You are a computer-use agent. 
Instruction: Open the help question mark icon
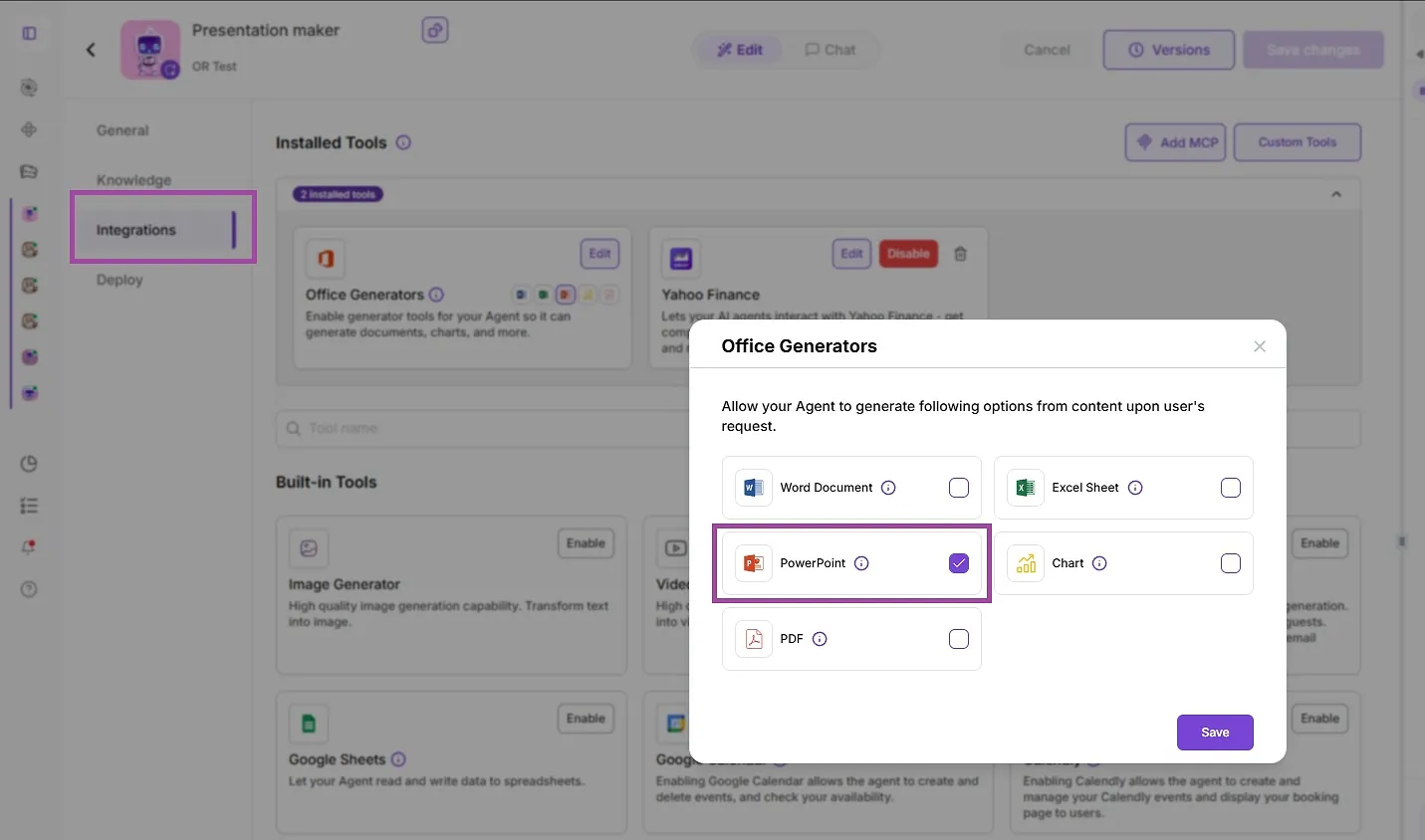(x=29, y=589)
